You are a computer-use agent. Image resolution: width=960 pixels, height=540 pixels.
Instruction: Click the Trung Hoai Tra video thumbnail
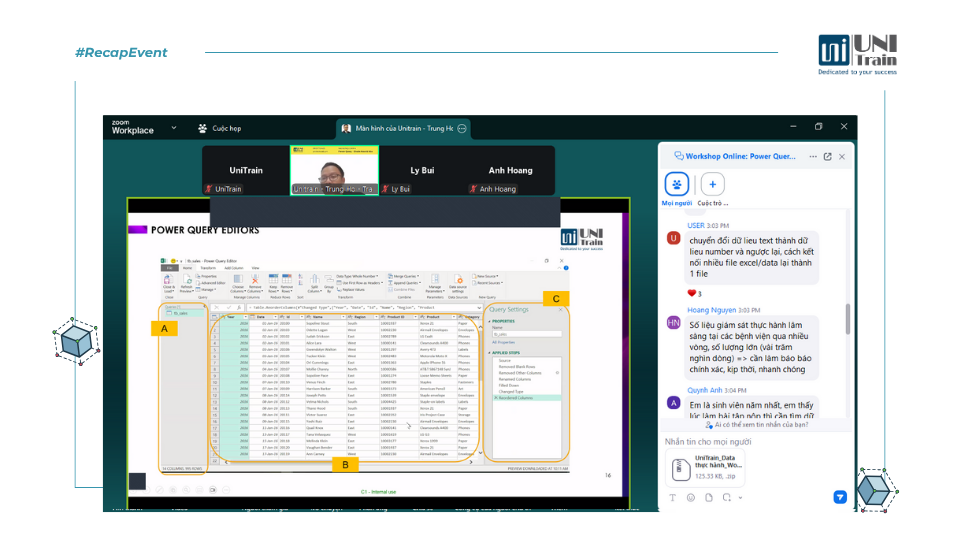[334, 170]
